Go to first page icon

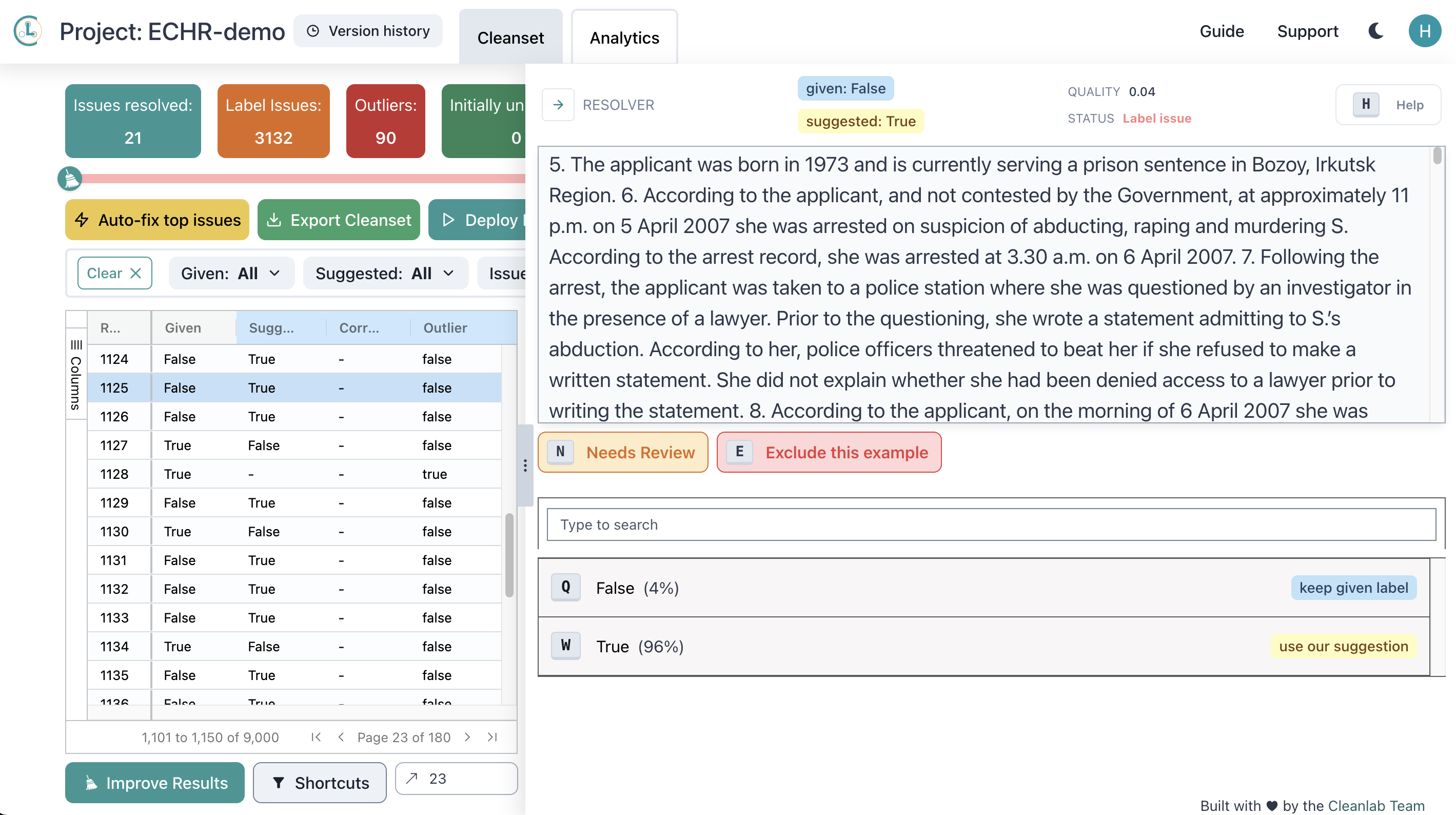click(316, 737)
